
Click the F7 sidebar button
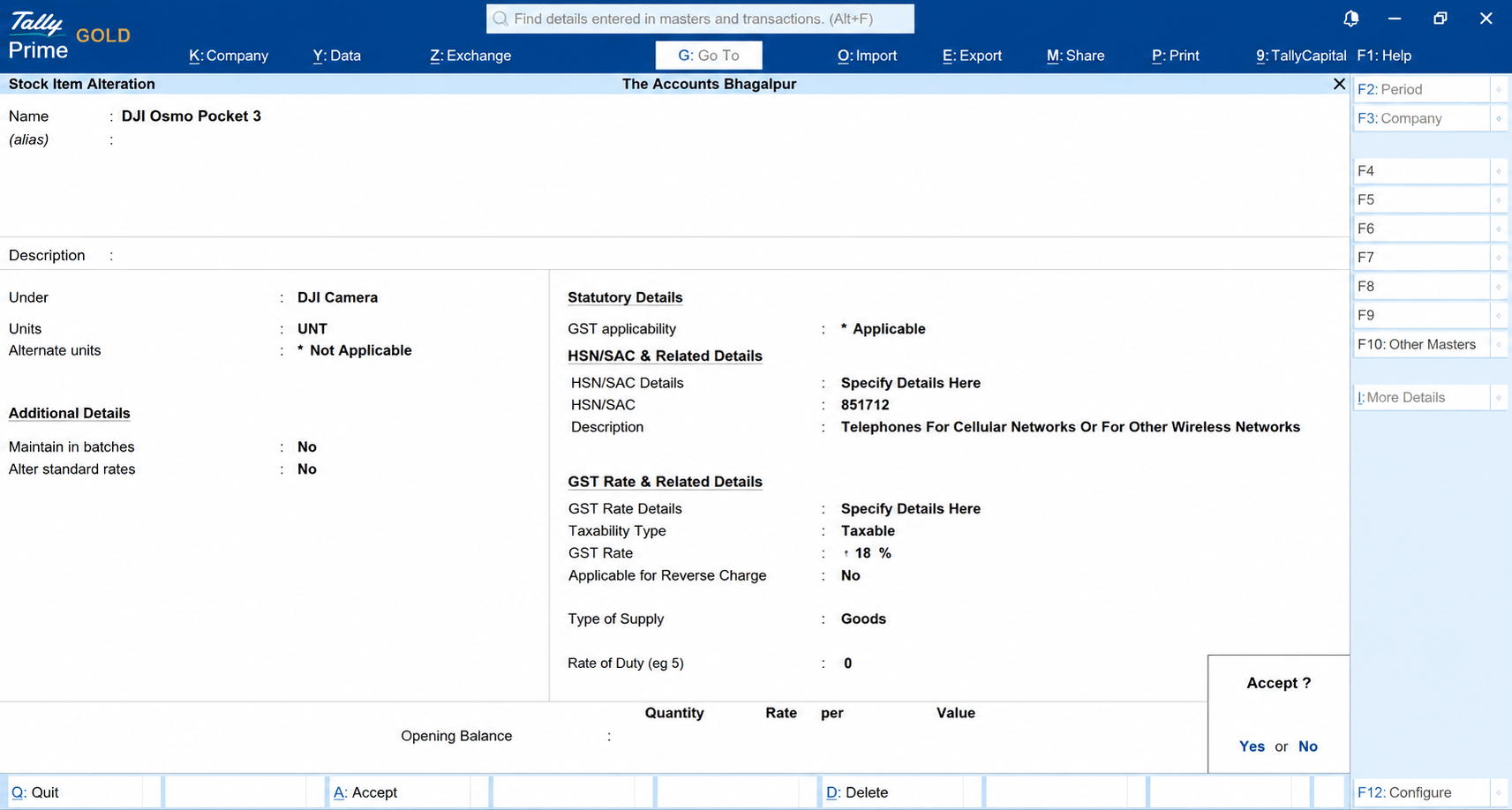pyautogui.click(x=1421, y=258)
